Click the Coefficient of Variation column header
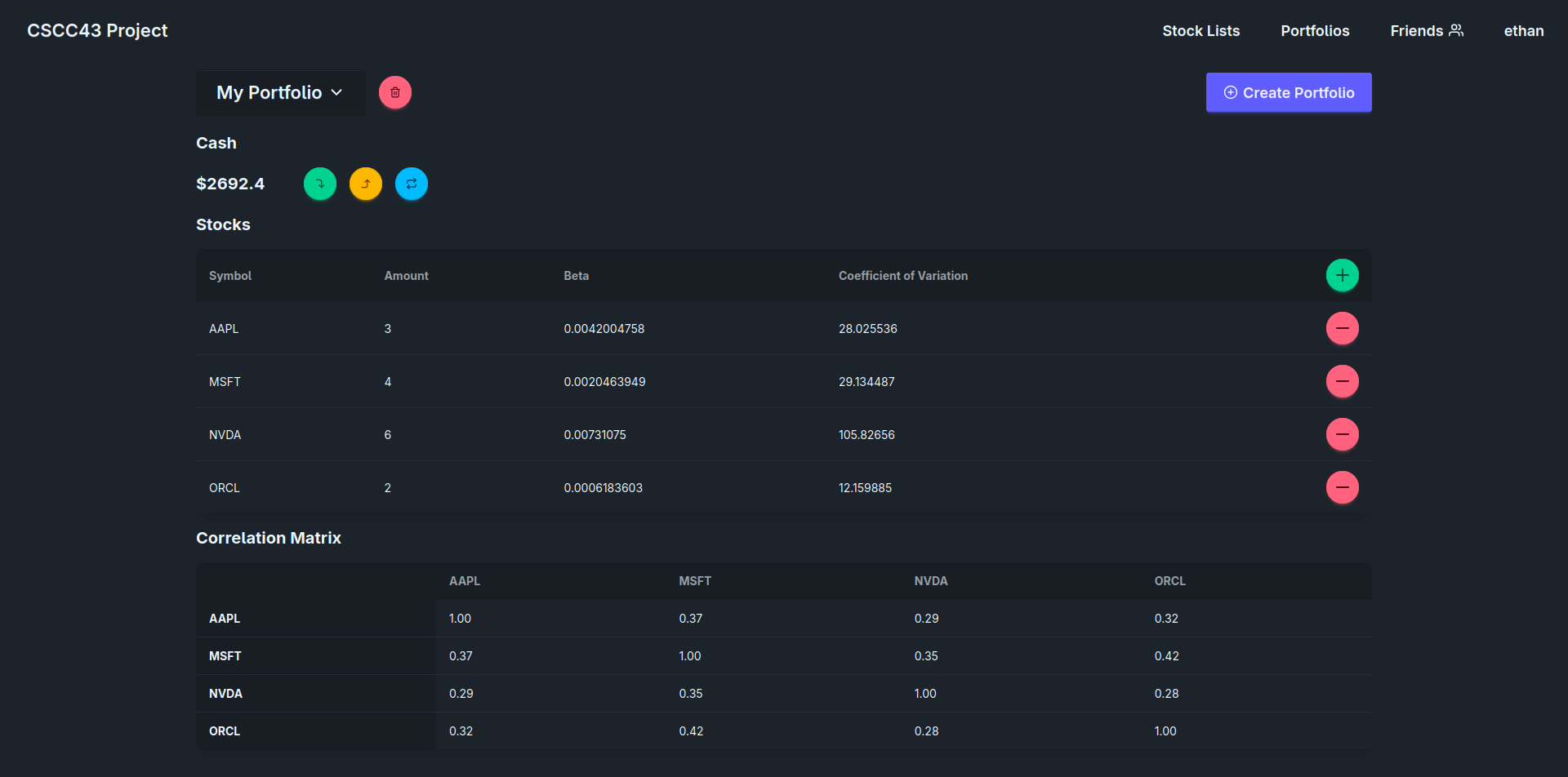1568x777 pixels. click(902, 276)
